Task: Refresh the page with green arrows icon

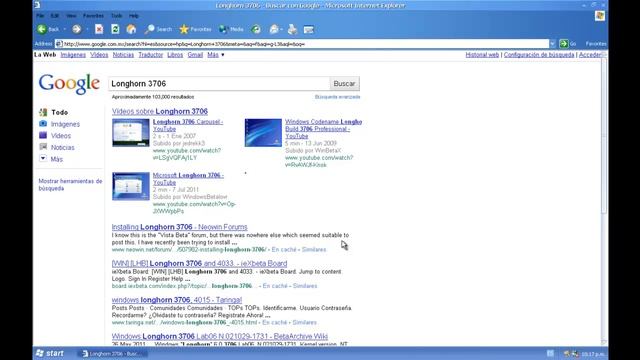Action: 115,29
